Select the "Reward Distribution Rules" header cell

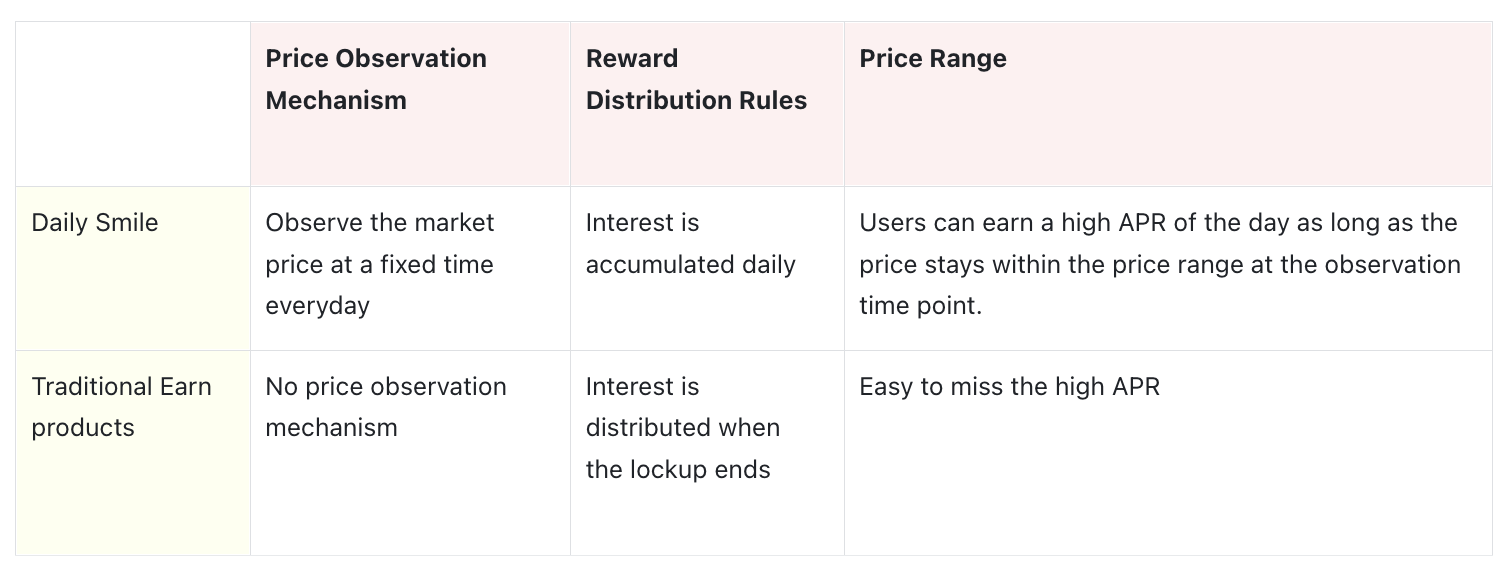[696, 80]
